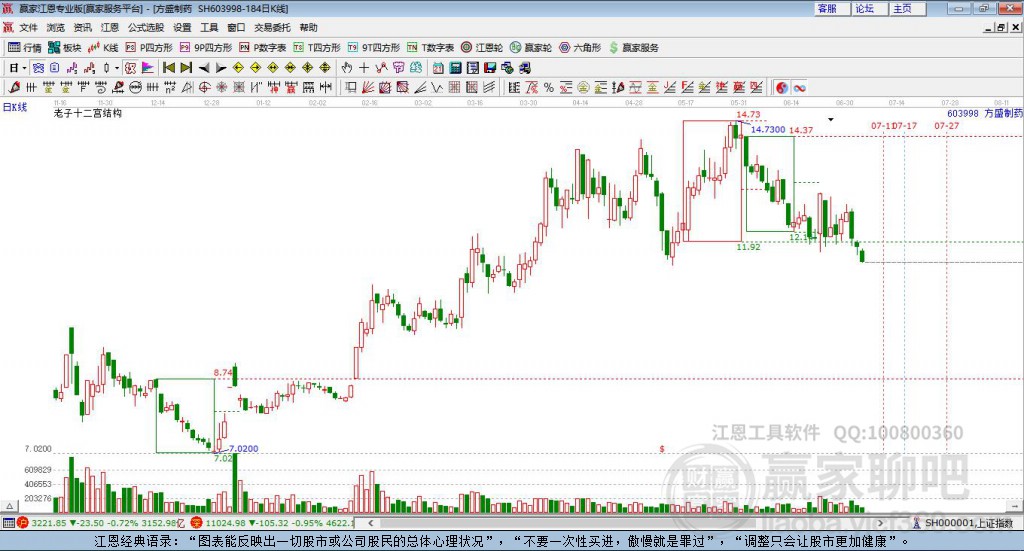
Task: Select the hand pan tool
Action: click(346, 68)
